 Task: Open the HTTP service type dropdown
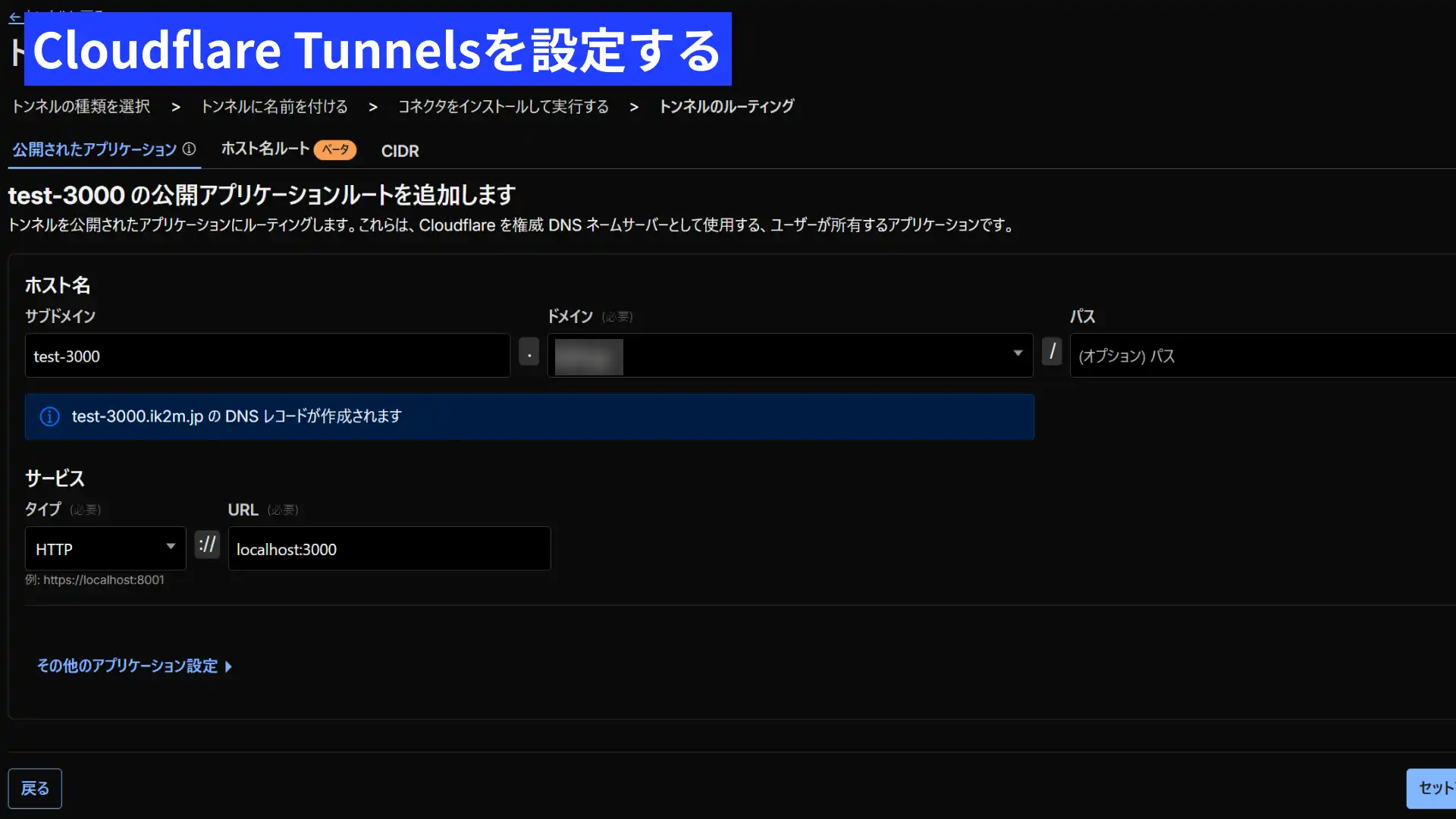point(105,549)
